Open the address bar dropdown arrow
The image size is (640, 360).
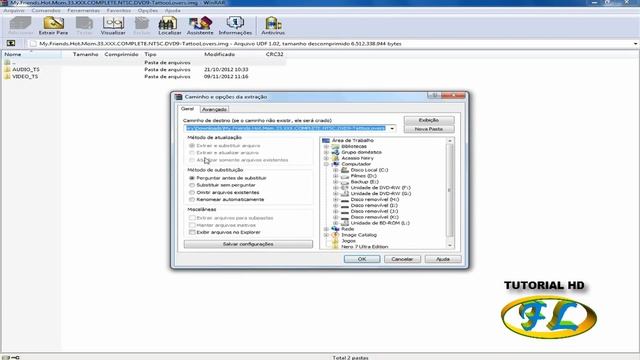coord(636,44)
